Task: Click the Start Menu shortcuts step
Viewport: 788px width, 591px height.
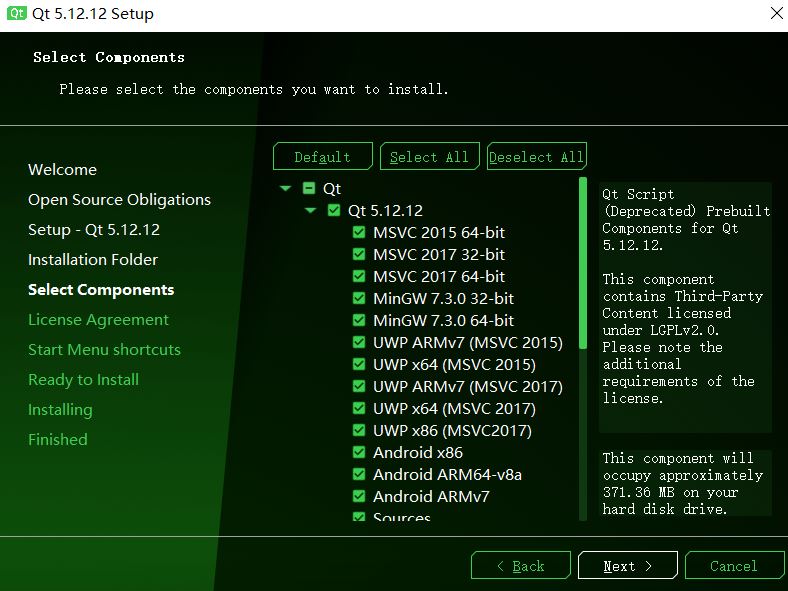Action: 105,349
